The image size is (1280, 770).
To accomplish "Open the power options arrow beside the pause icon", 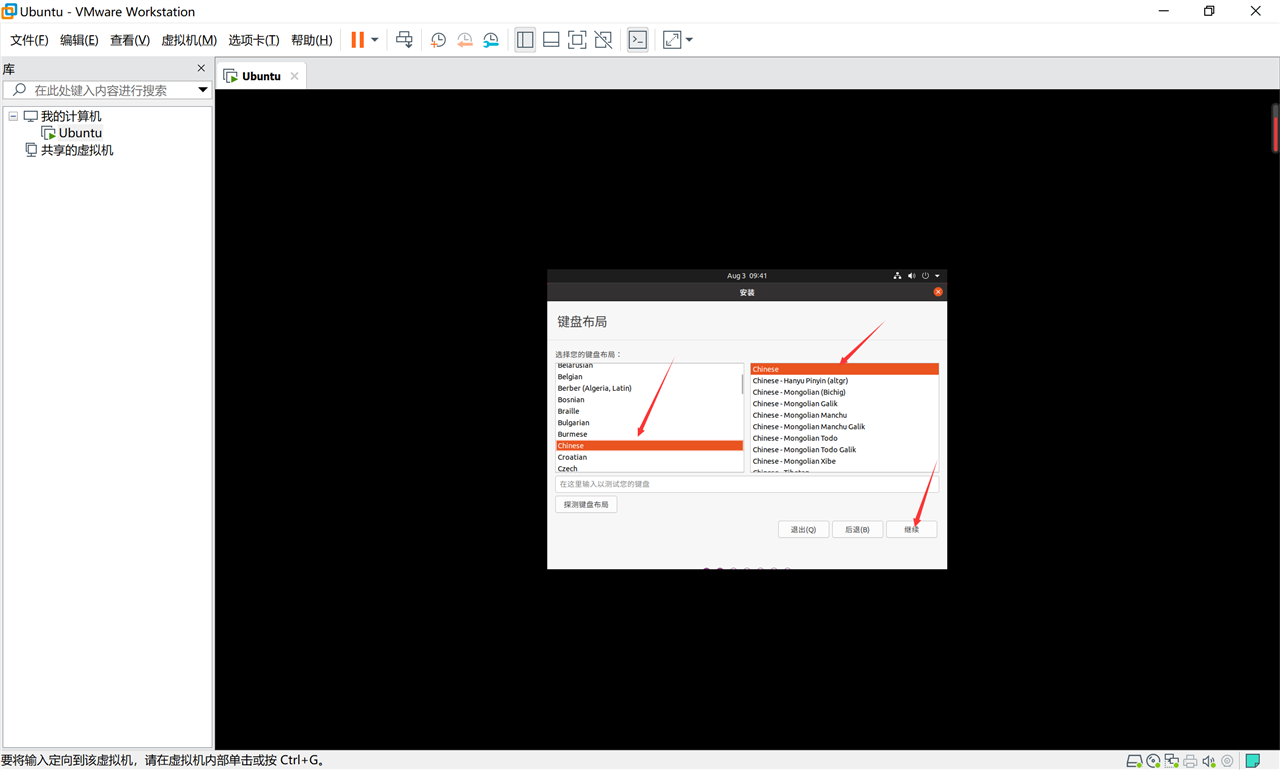I will tap(375, 40).
